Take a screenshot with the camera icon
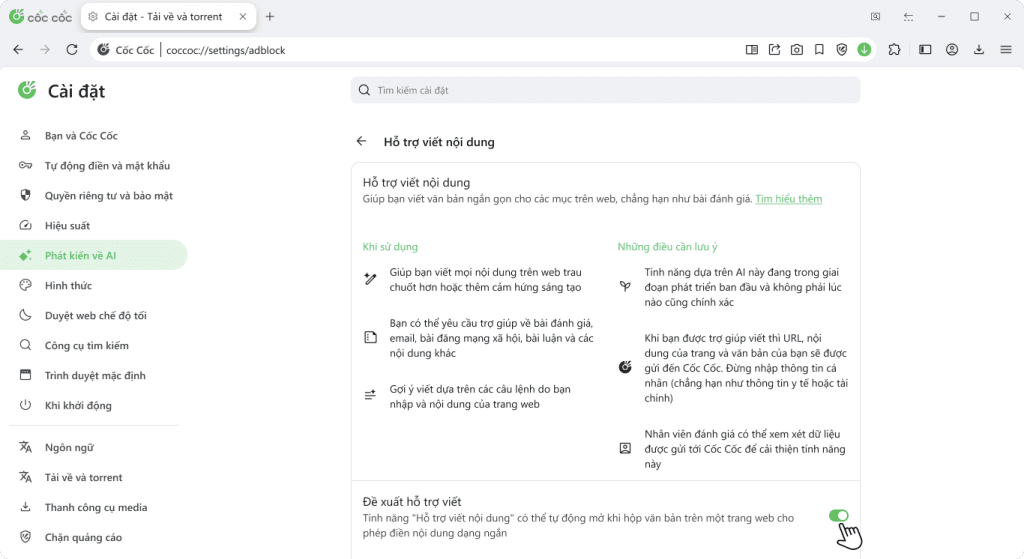Screen dimensions: 1024x559 (x=796, y=50)
